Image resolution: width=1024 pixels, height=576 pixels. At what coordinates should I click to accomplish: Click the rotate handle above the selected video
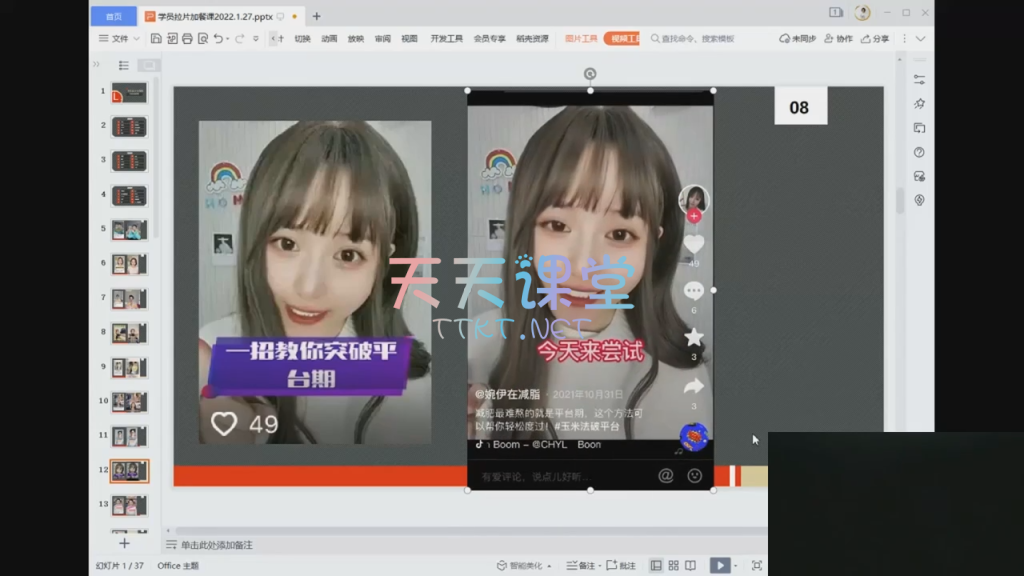coord(590,74)
